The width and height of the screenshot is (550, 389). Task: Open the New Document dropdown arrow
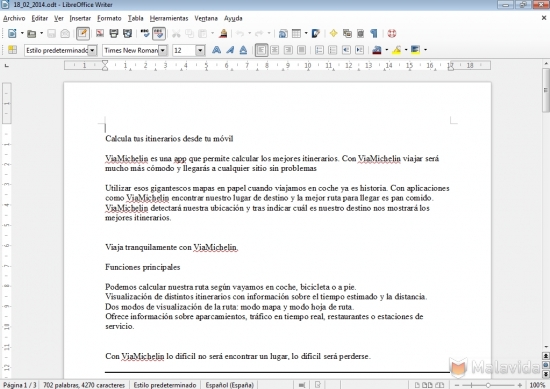[22, 34]
